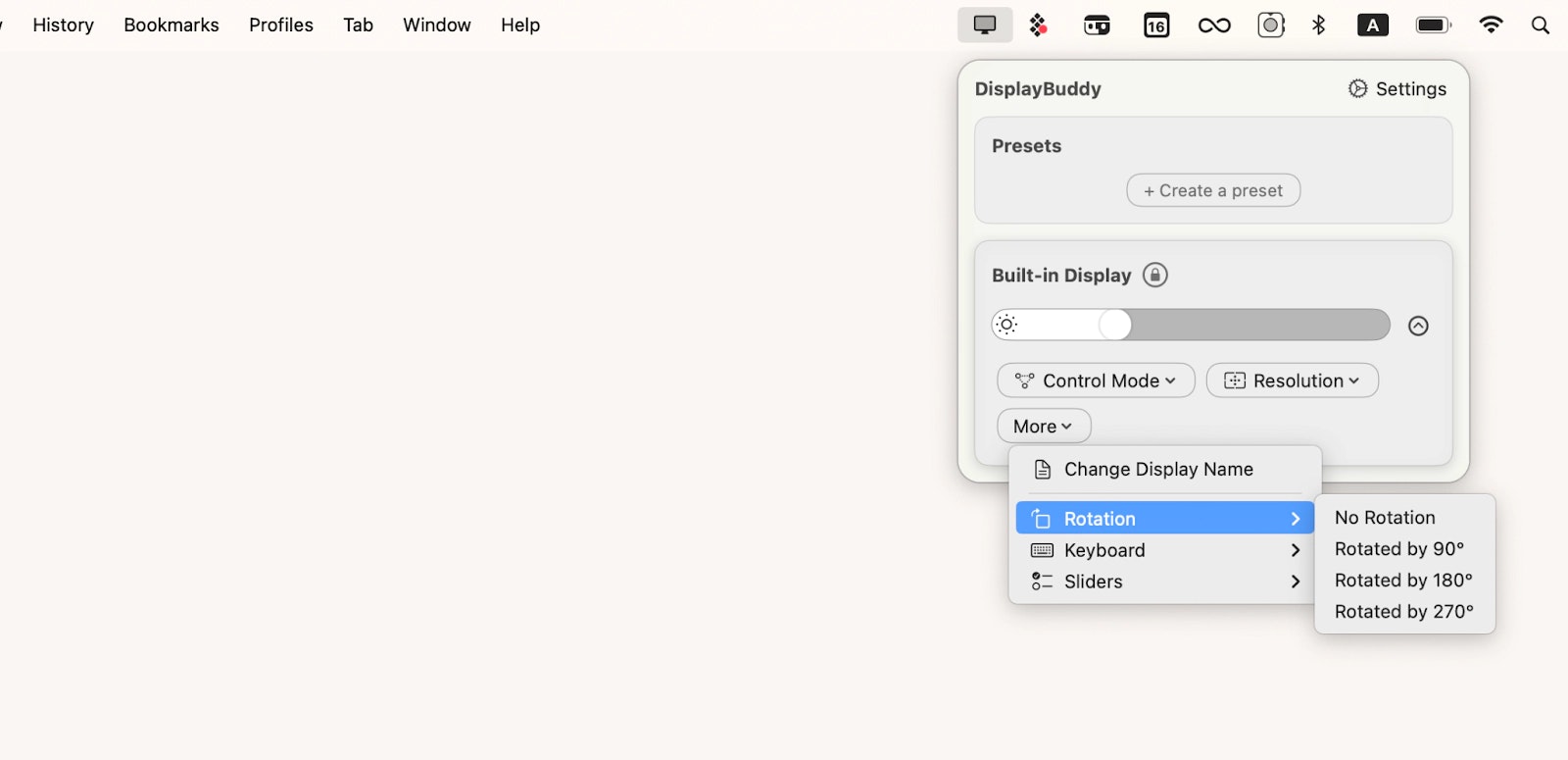Screen dimensions: 1568x760
Task: Open the Resolution dropdown
Action: tap(1292, 380)
